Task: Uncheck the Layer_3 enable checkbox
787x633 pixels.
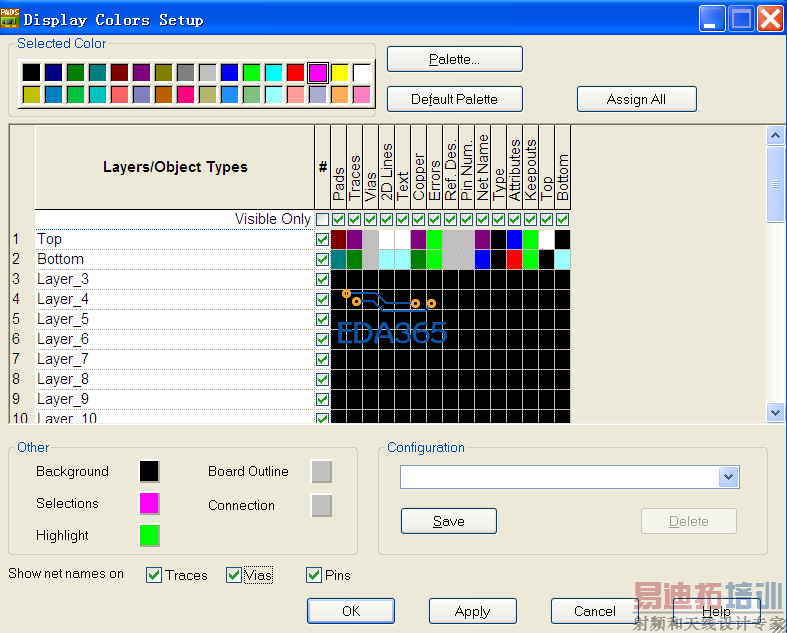Action: pyautogui.click(x=323, y=280)
